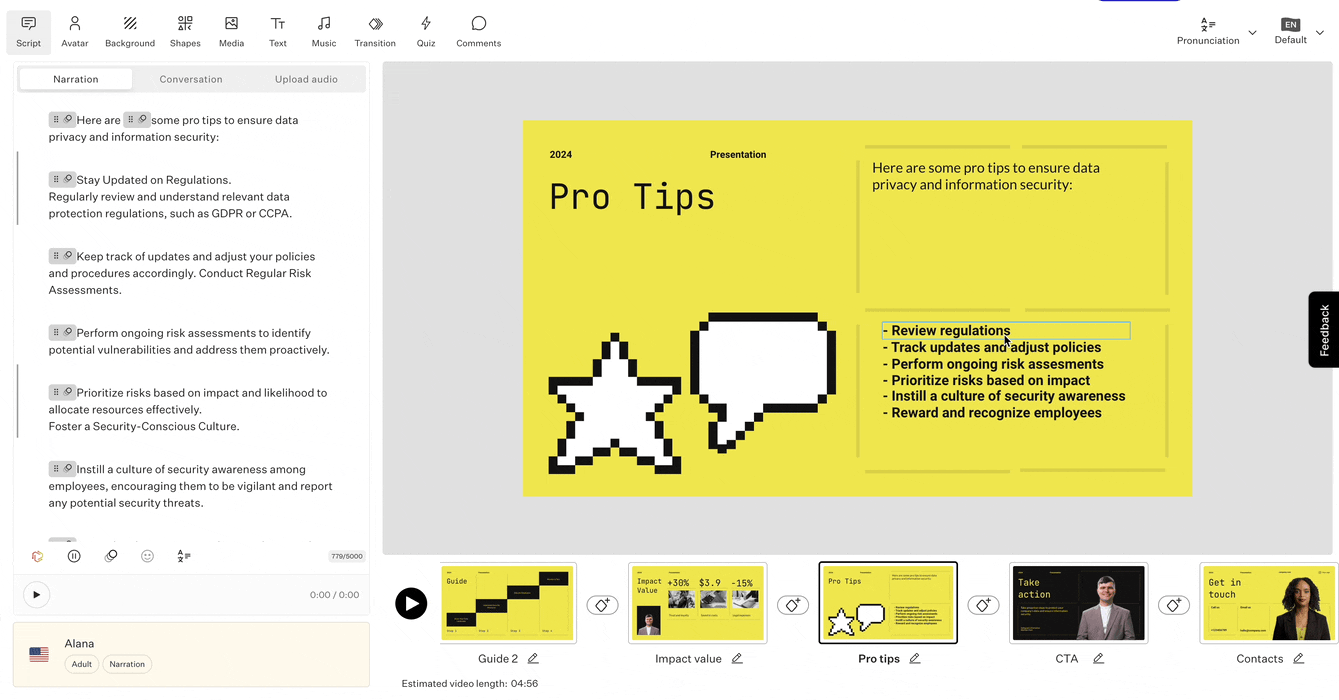Select the Music tool

pyautogui.click(x=324, y=31)
